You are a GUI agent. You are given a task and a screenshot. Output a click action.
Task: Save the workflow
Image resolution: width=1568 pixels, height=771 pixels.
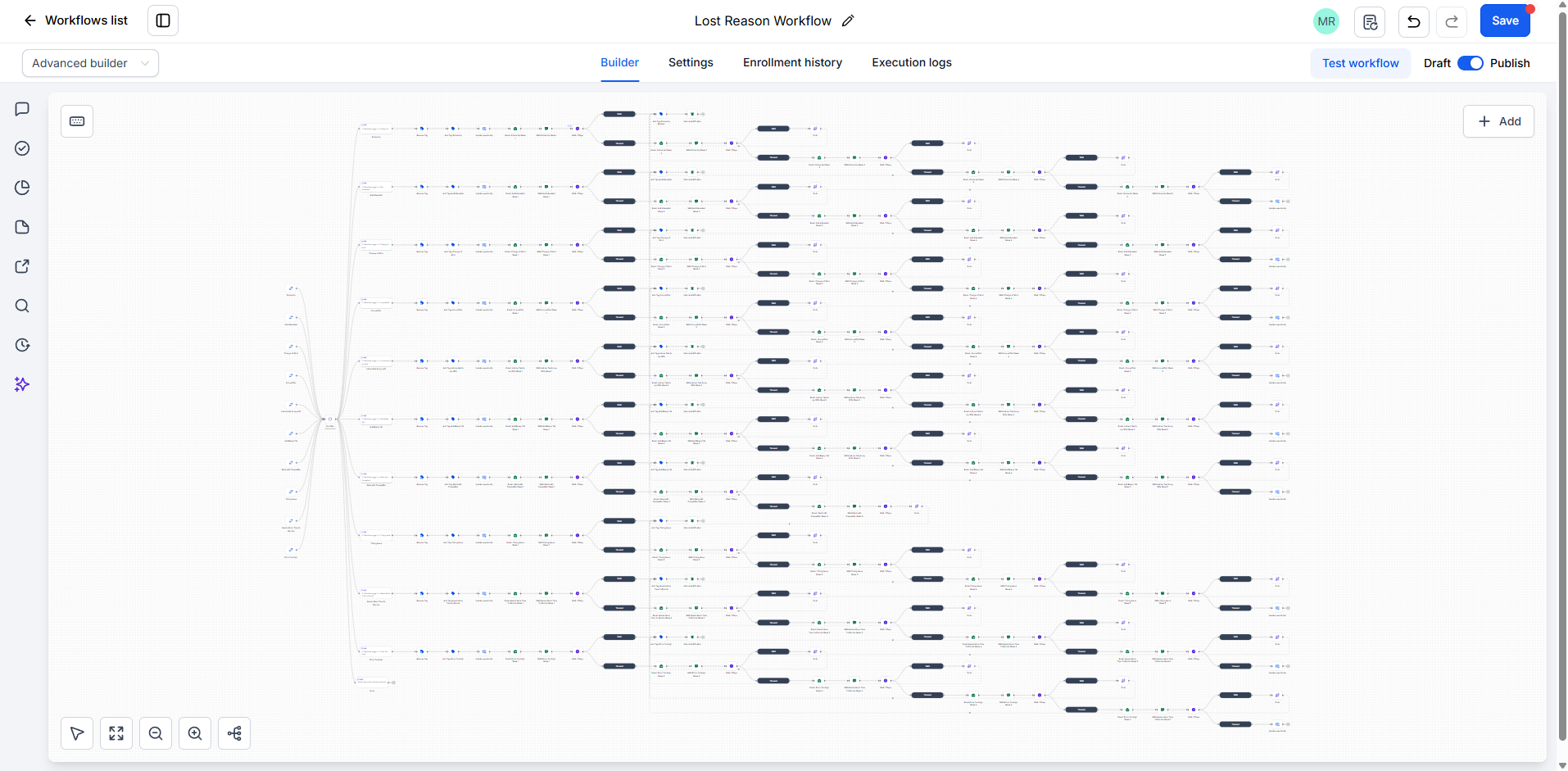(x=1505, y=20)
